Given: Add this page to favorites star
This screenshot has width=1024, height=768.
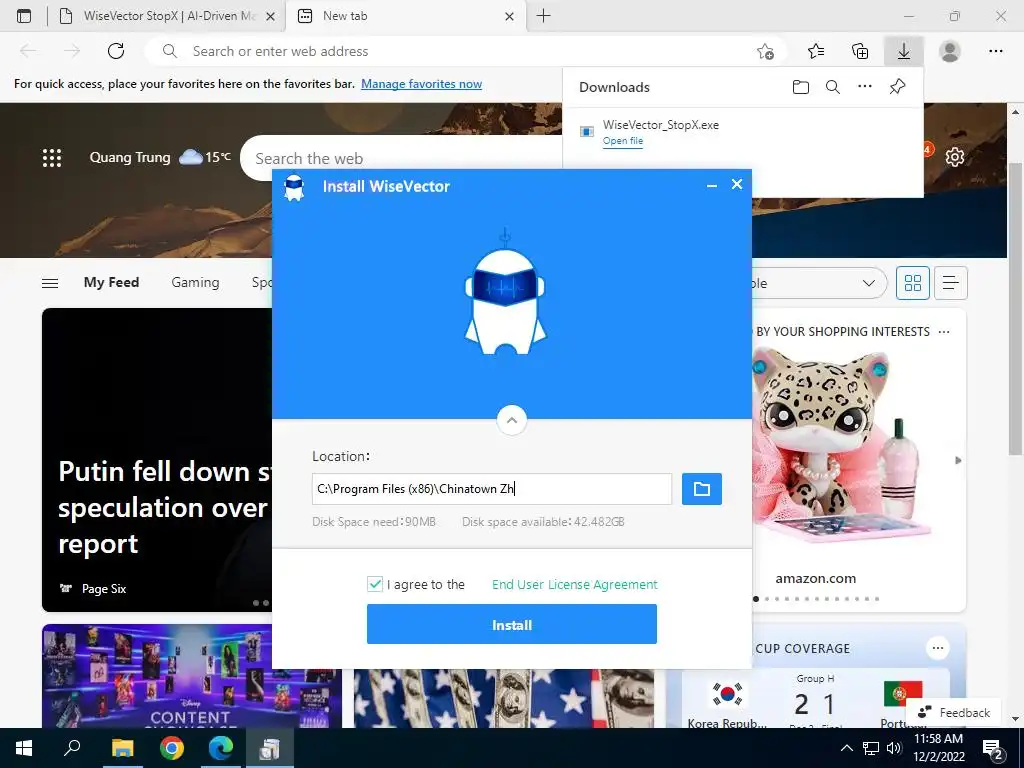Looking at the screenshot, I should (x=765, y=51).
